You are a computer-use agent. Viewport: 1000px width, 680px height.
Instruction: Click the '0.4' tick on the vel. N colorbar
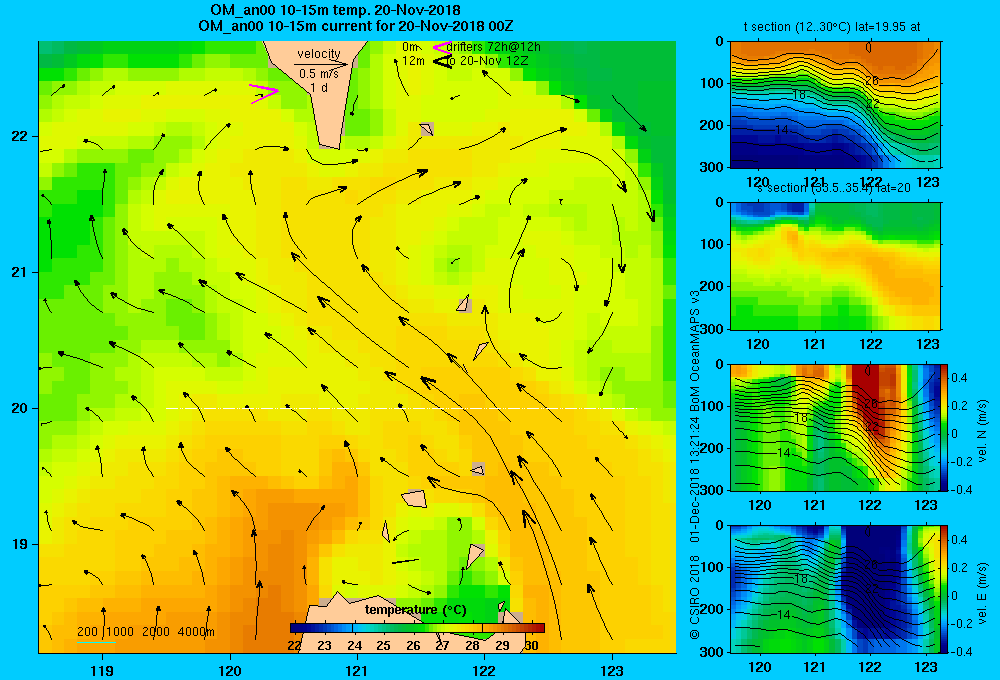[x=960, y=378]
